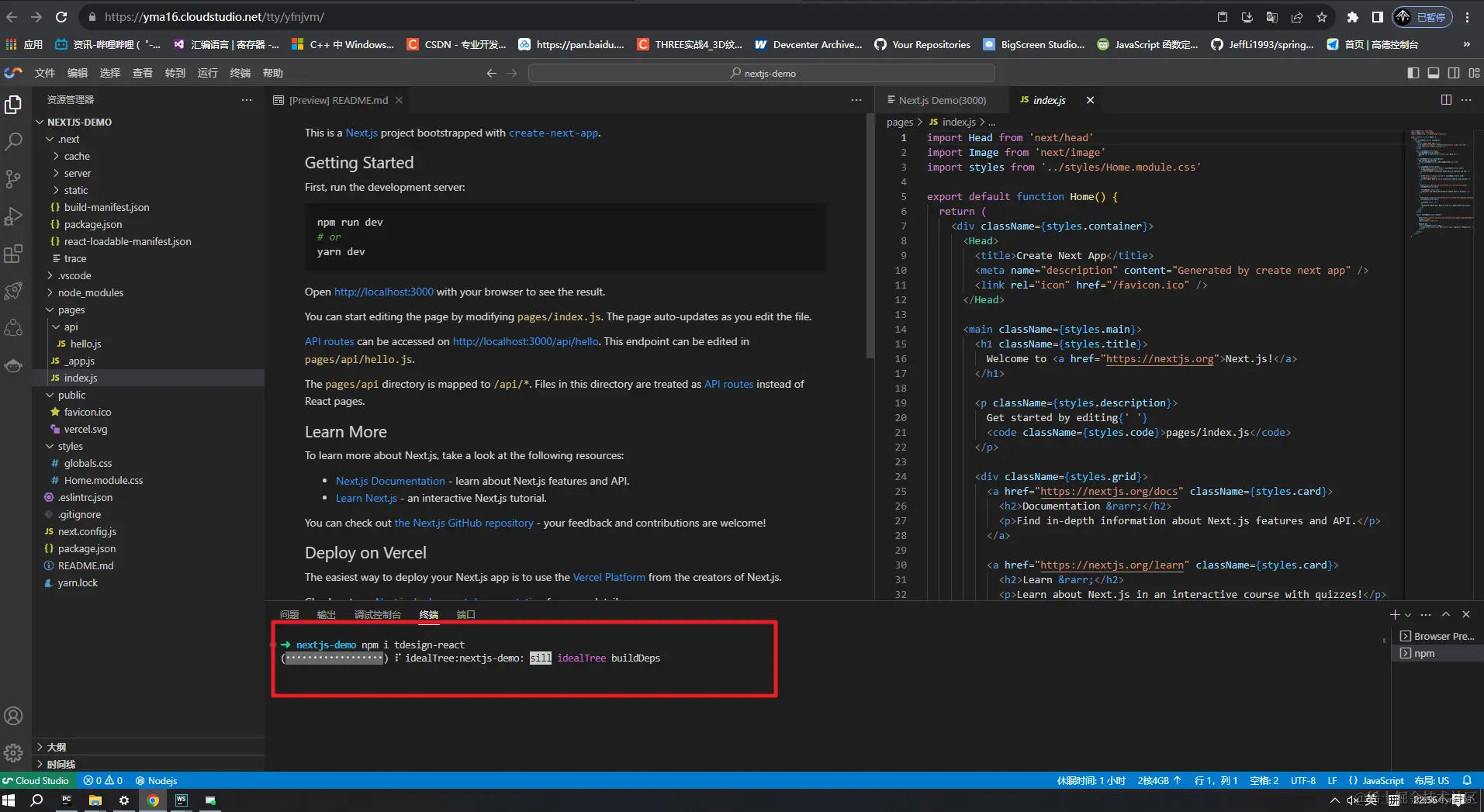Open the Search view in activity bar
Viewport: 1484px width, 812px height.
pos(13,142)
